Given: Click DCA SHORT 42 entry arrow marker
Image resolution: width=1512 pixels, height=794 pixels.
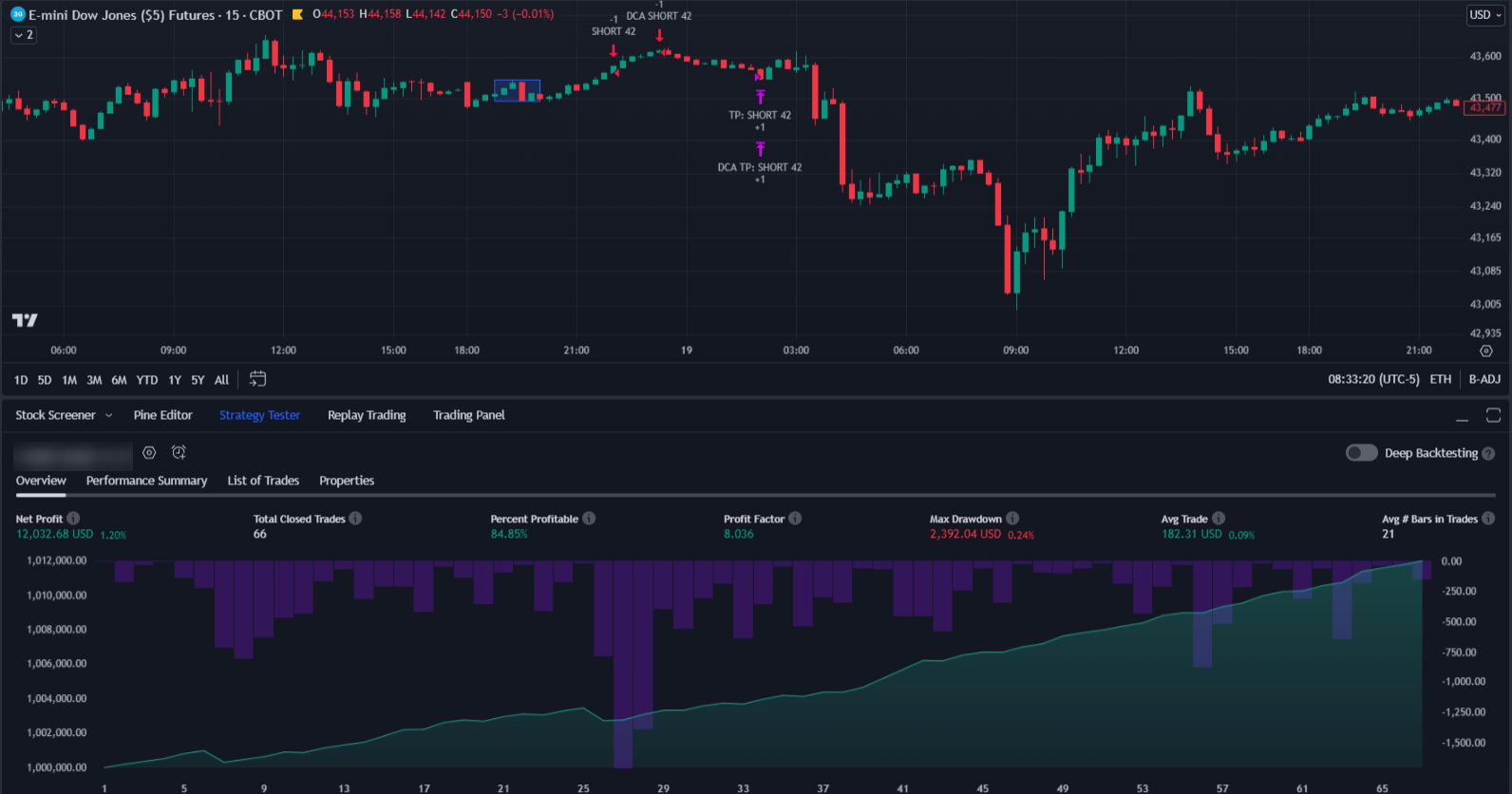Looking at the screenshot, I should pos(659,35).
